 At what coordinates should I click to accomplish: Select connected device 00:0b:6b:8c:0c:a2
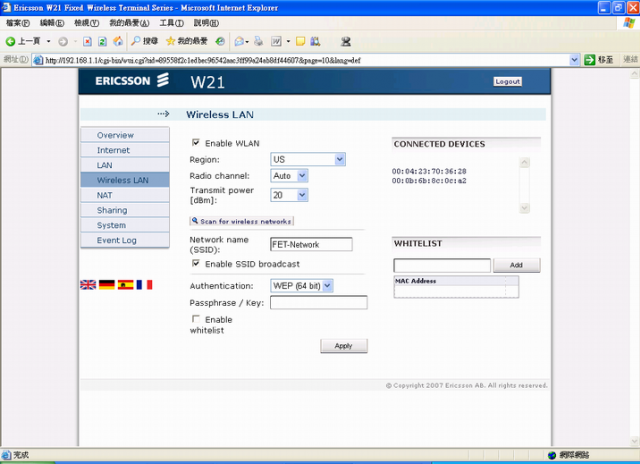pos(429,181)
